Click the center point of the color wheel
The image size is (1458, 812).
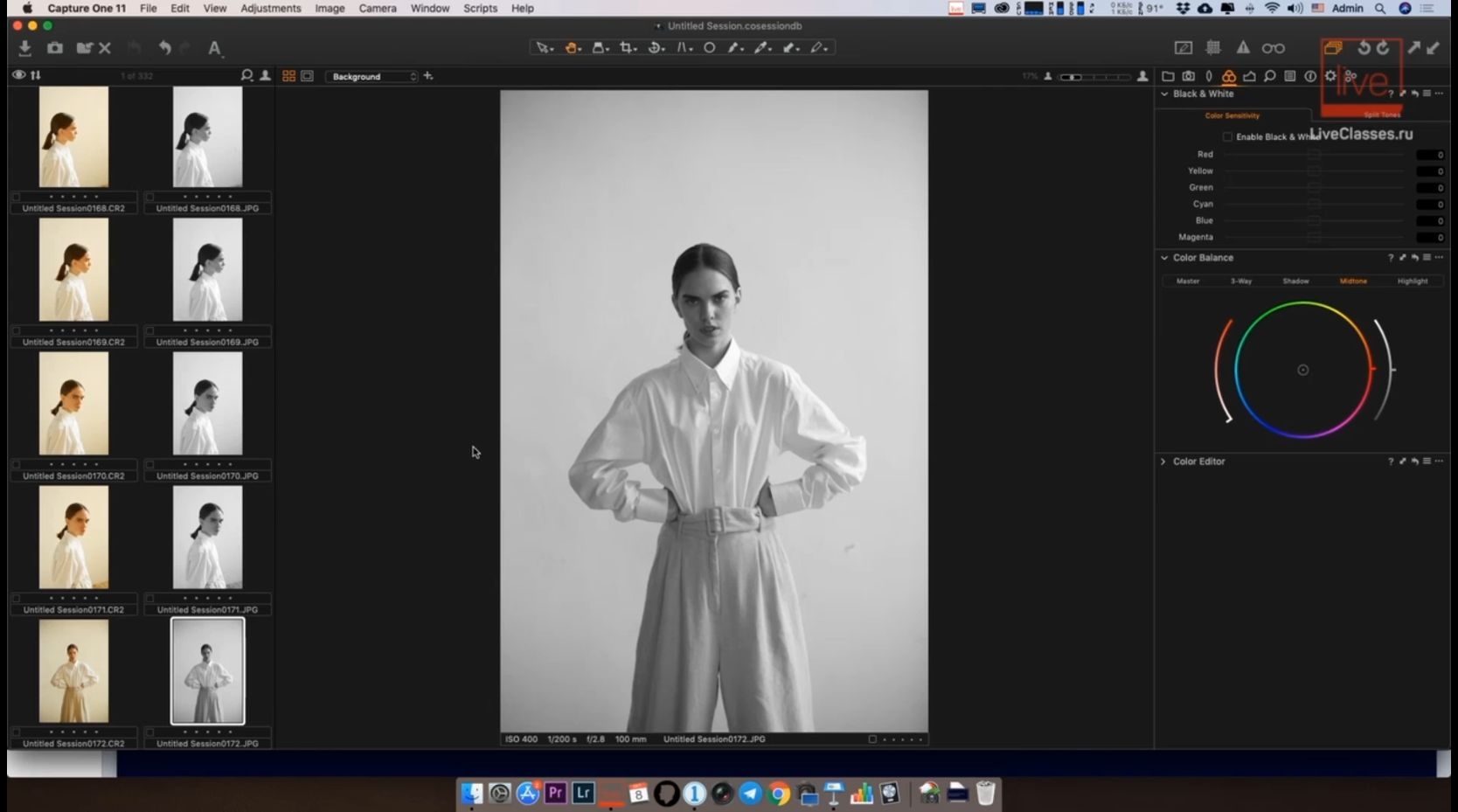(1303, 370)
